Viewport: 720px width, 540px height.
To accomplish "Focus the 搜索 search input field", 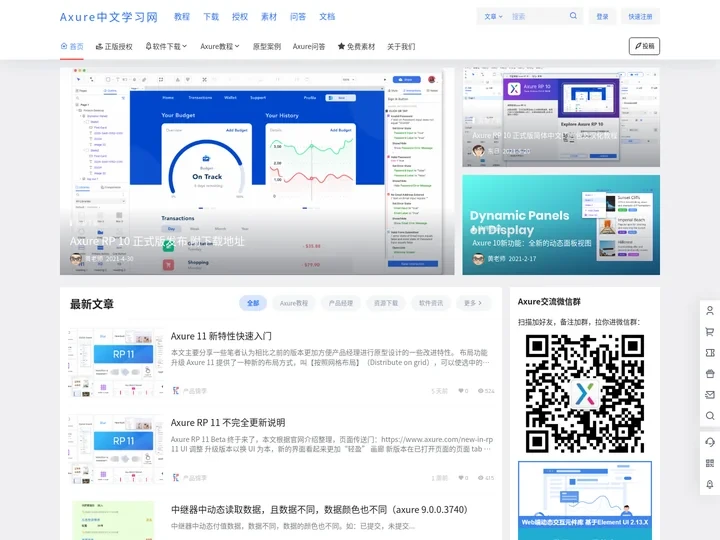I will (537, 17).
